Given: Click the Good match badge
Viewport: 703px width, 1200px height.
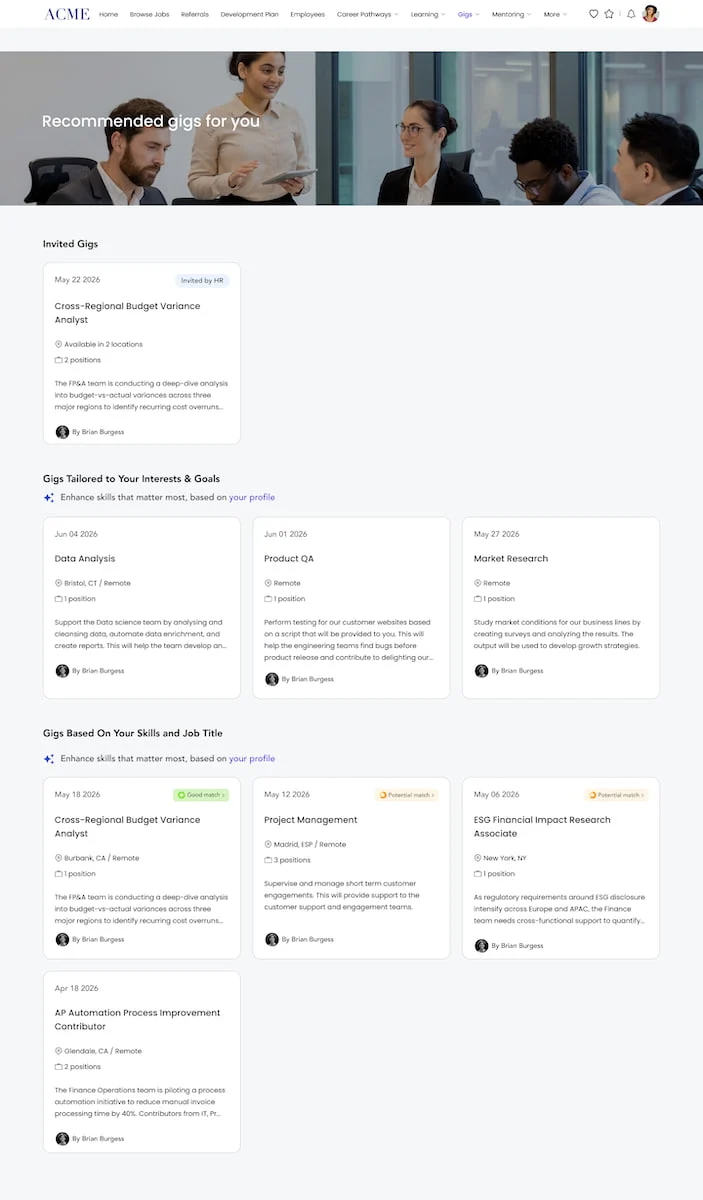Looking at the screenshot, I should (x=201, y=795).
